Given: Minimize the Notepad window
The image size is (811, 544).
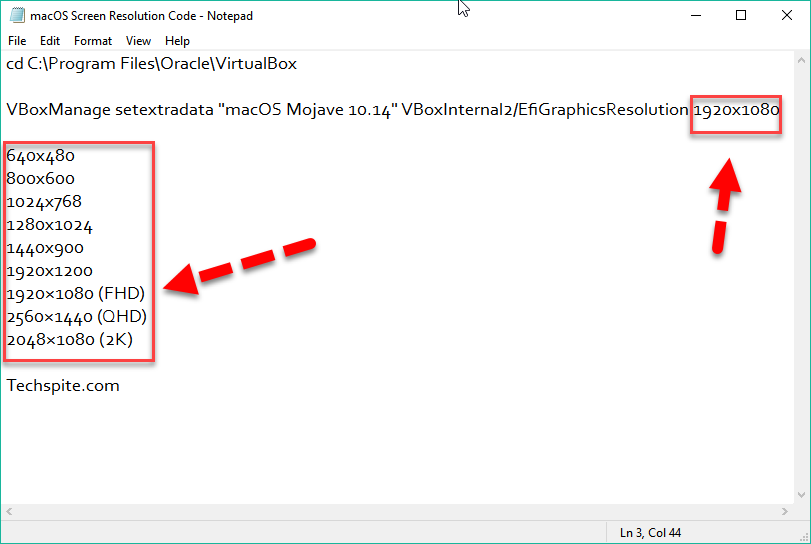Looking at the screenshot, I should pos(695,15).
